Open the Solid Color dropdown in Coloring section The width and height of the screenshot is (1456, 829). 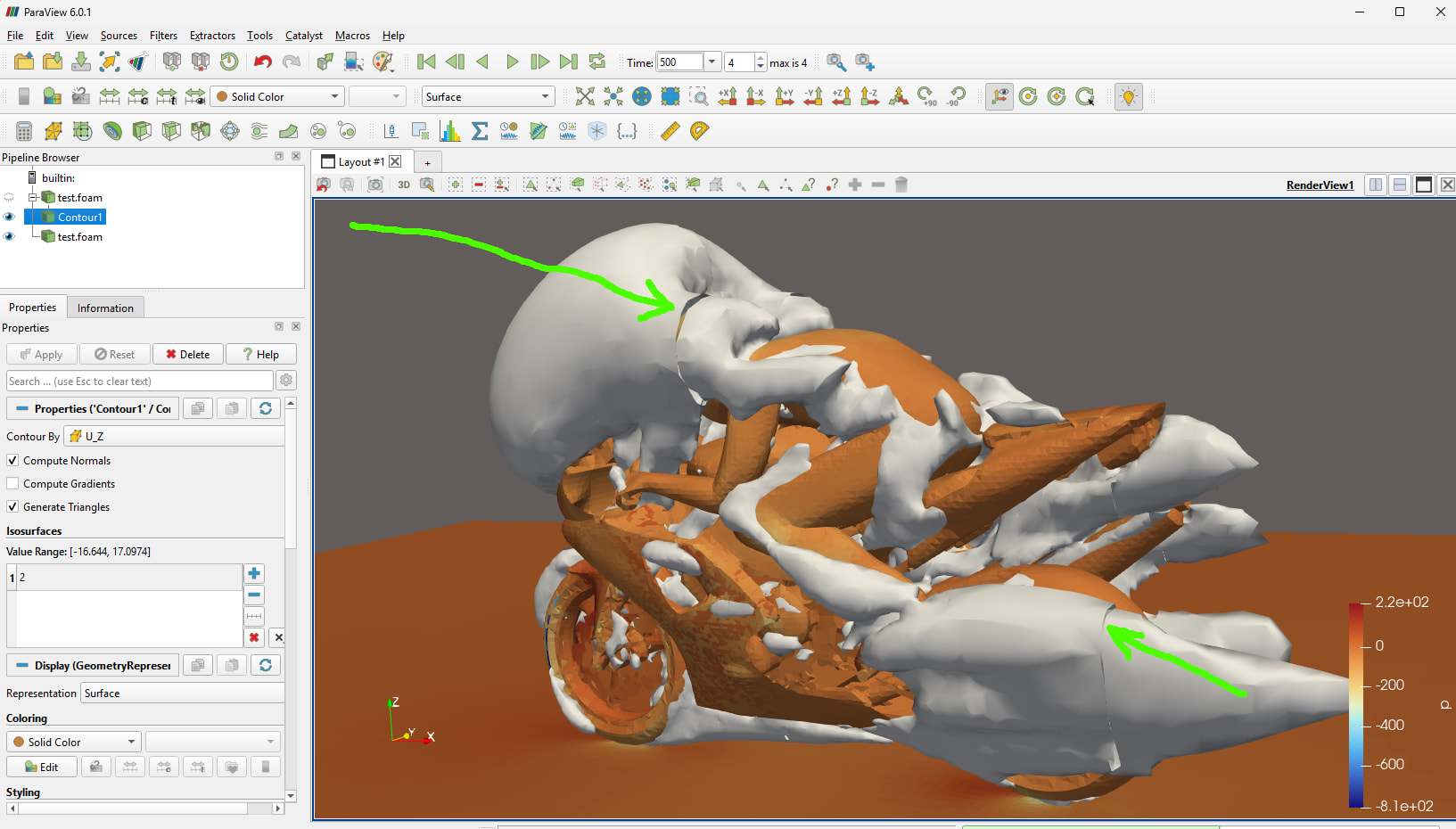click(x=75, y=742)
